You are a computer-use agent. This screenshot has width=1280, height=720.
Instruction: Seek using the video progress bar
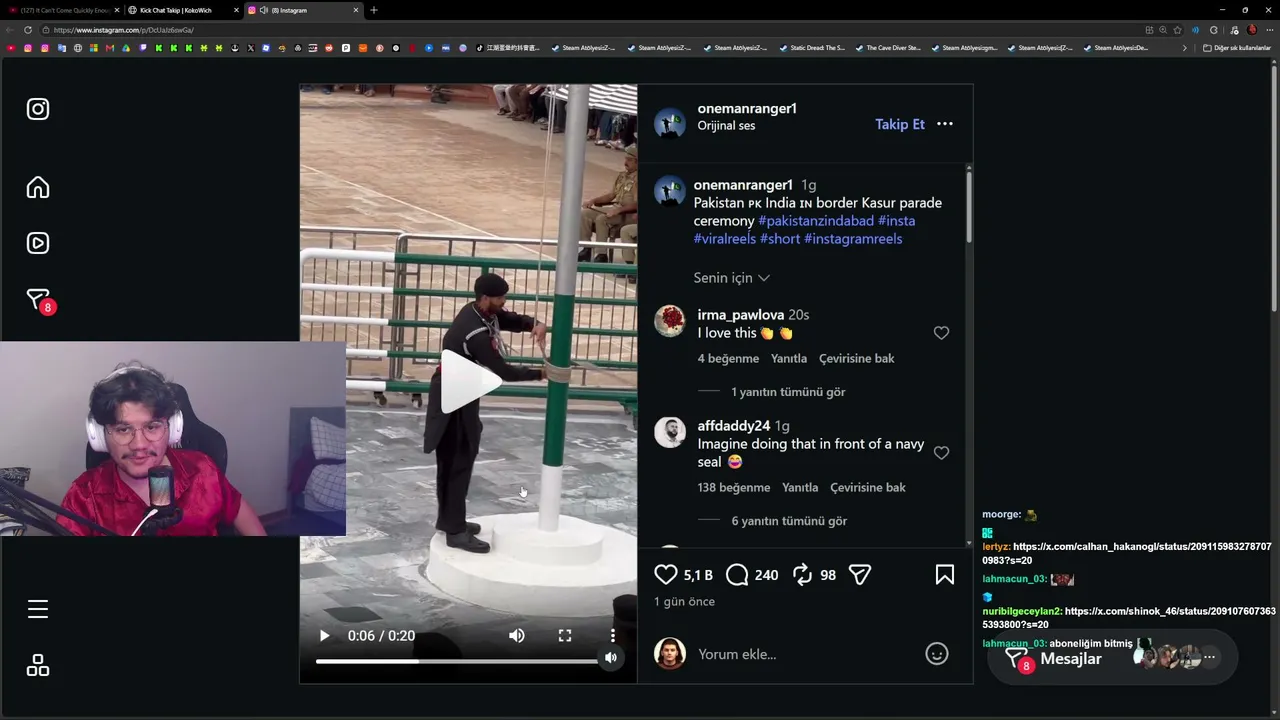click(x=457, y=661)
